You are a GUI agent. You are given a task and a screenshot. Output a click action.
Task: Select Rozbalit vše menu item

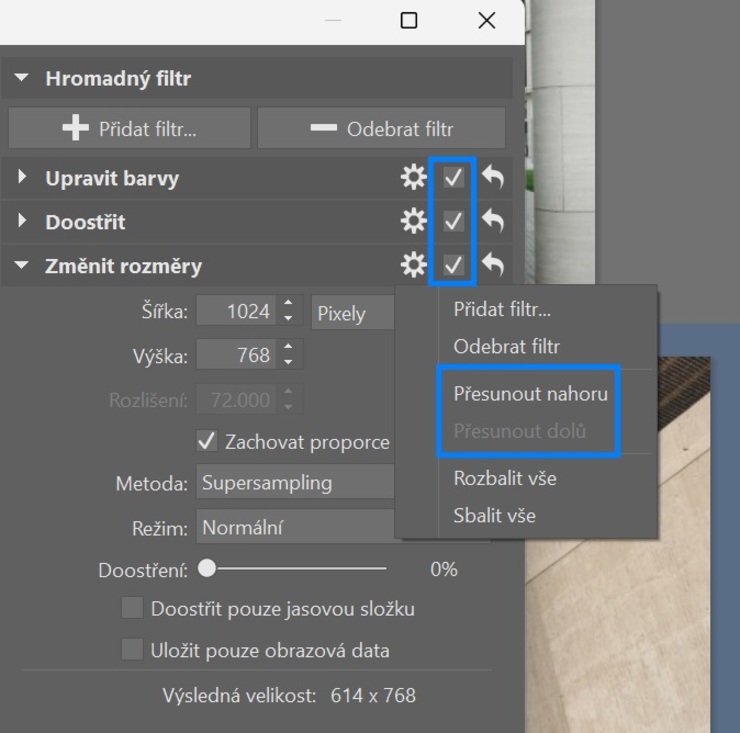coord(505,478)
